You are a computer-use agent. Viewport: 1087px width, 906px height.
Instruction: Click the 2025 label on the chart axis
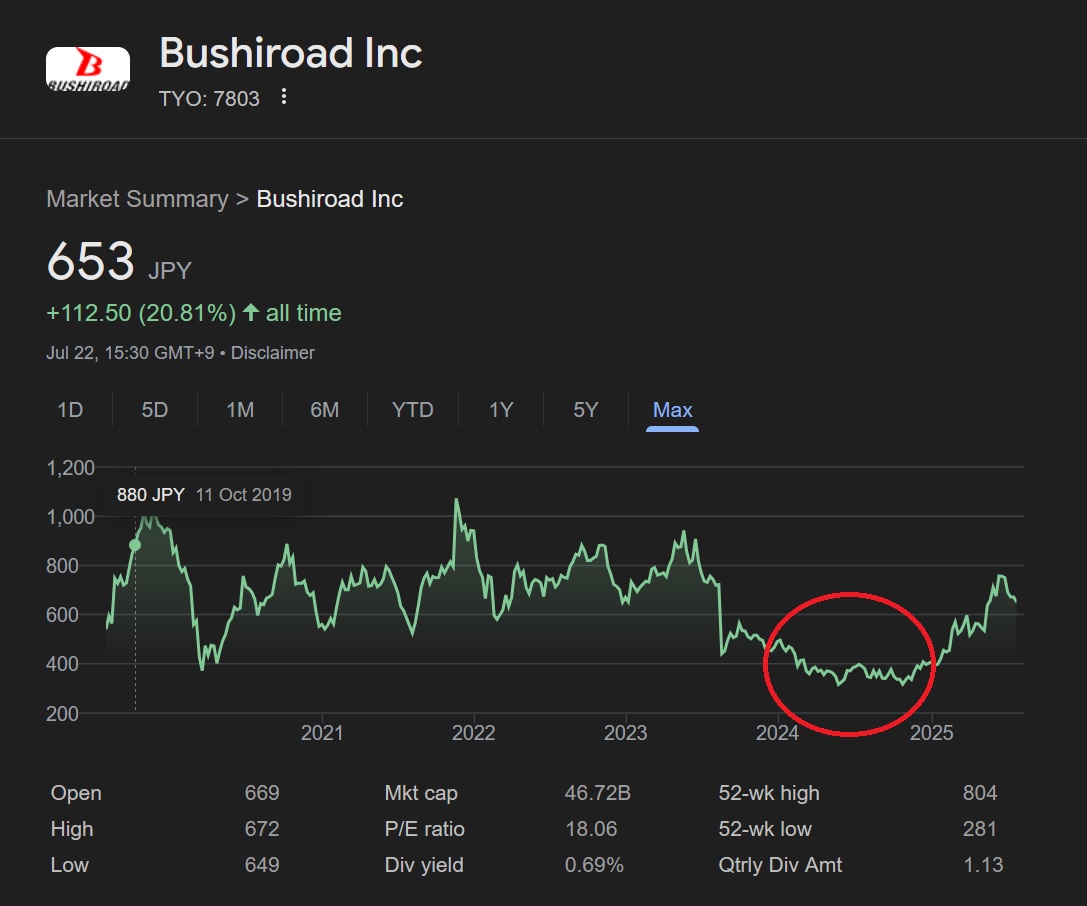coord(932,733)
